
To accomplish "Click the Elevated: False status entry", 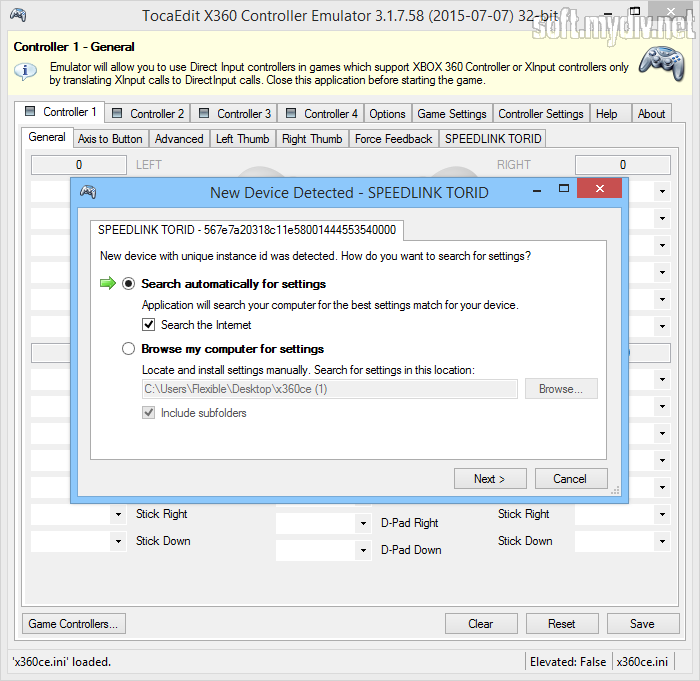I will click(568, 662).
